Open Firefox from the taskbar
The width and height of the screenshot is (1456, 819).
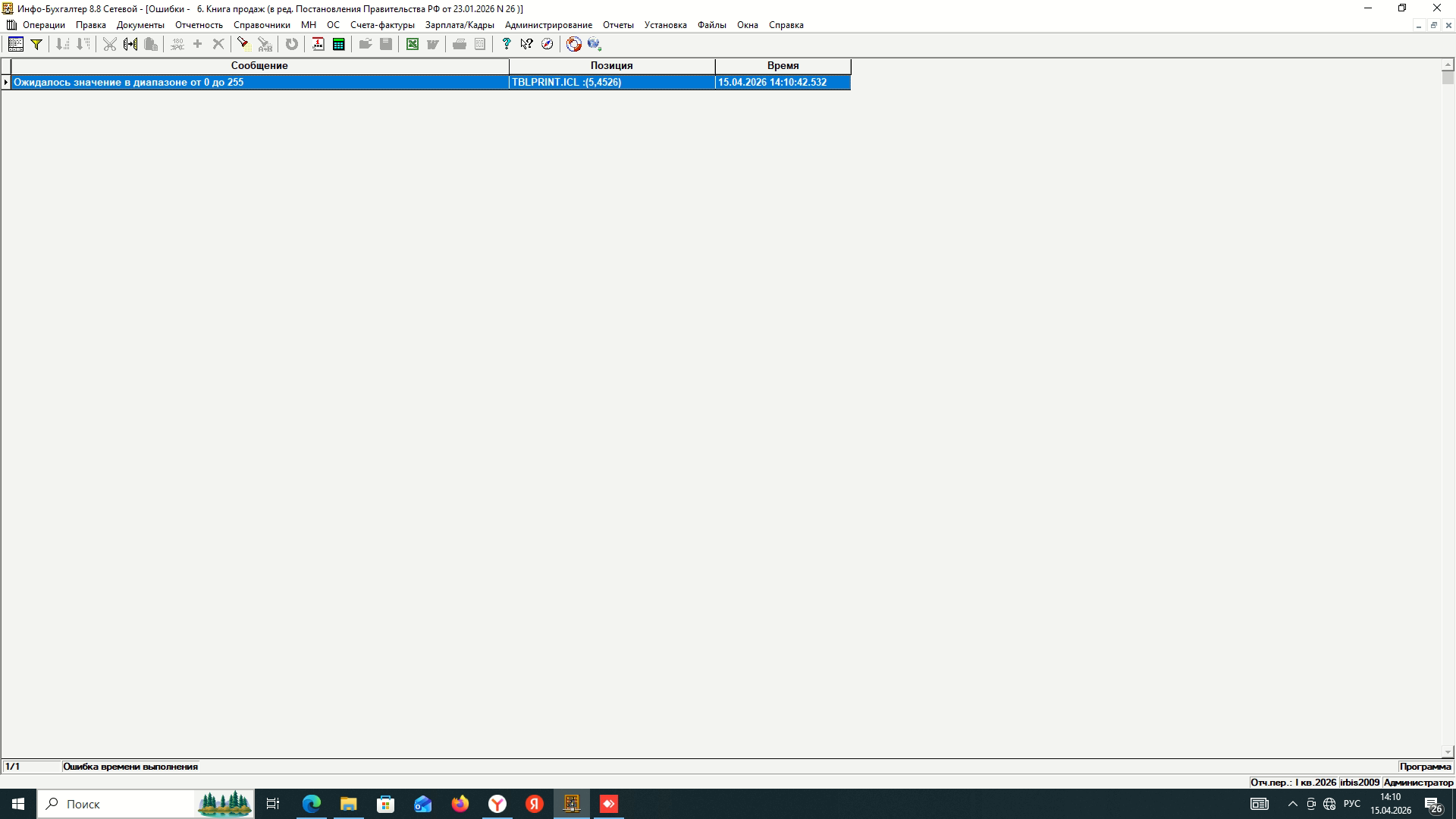click(460, 804)
